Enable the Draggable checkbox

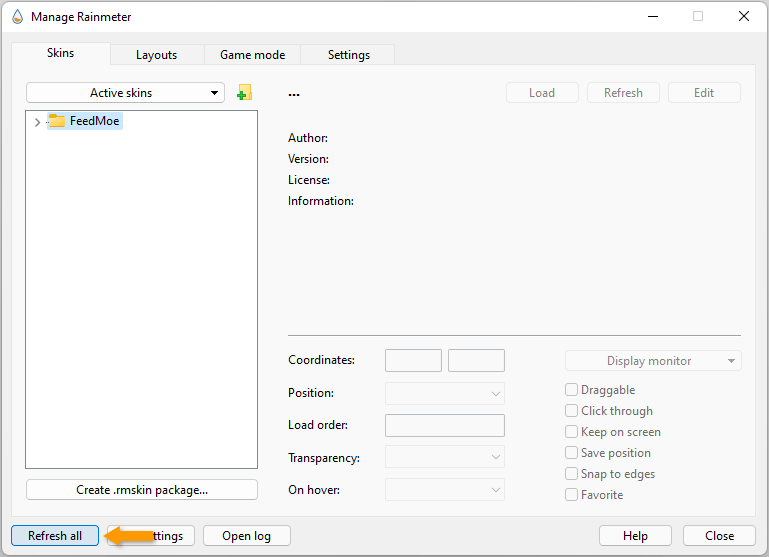click(571, 390)
